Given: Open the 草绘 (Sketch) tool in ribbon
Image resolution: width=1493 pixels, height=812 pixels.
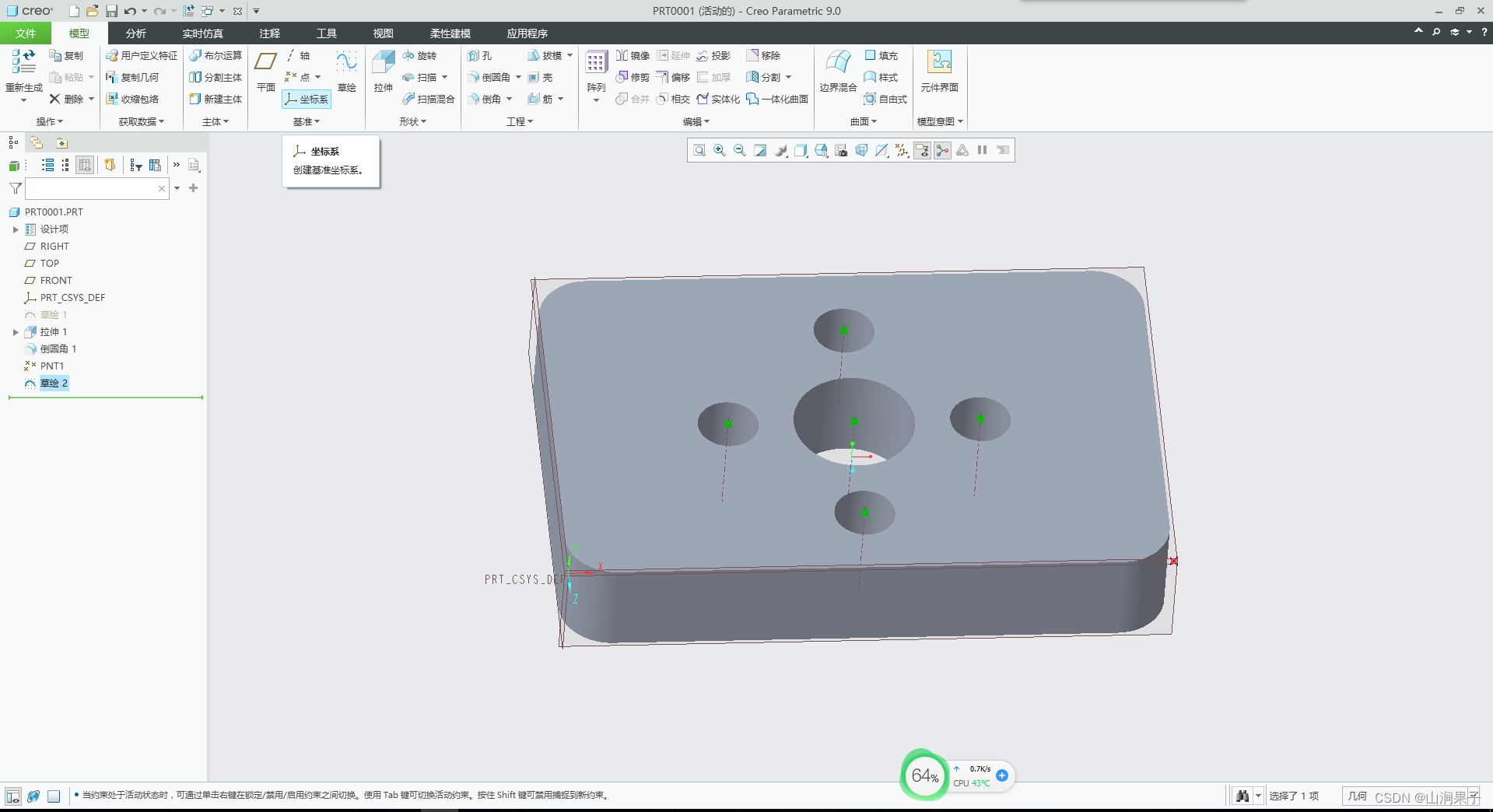Looking at the screenshot, I should point(346,63).
